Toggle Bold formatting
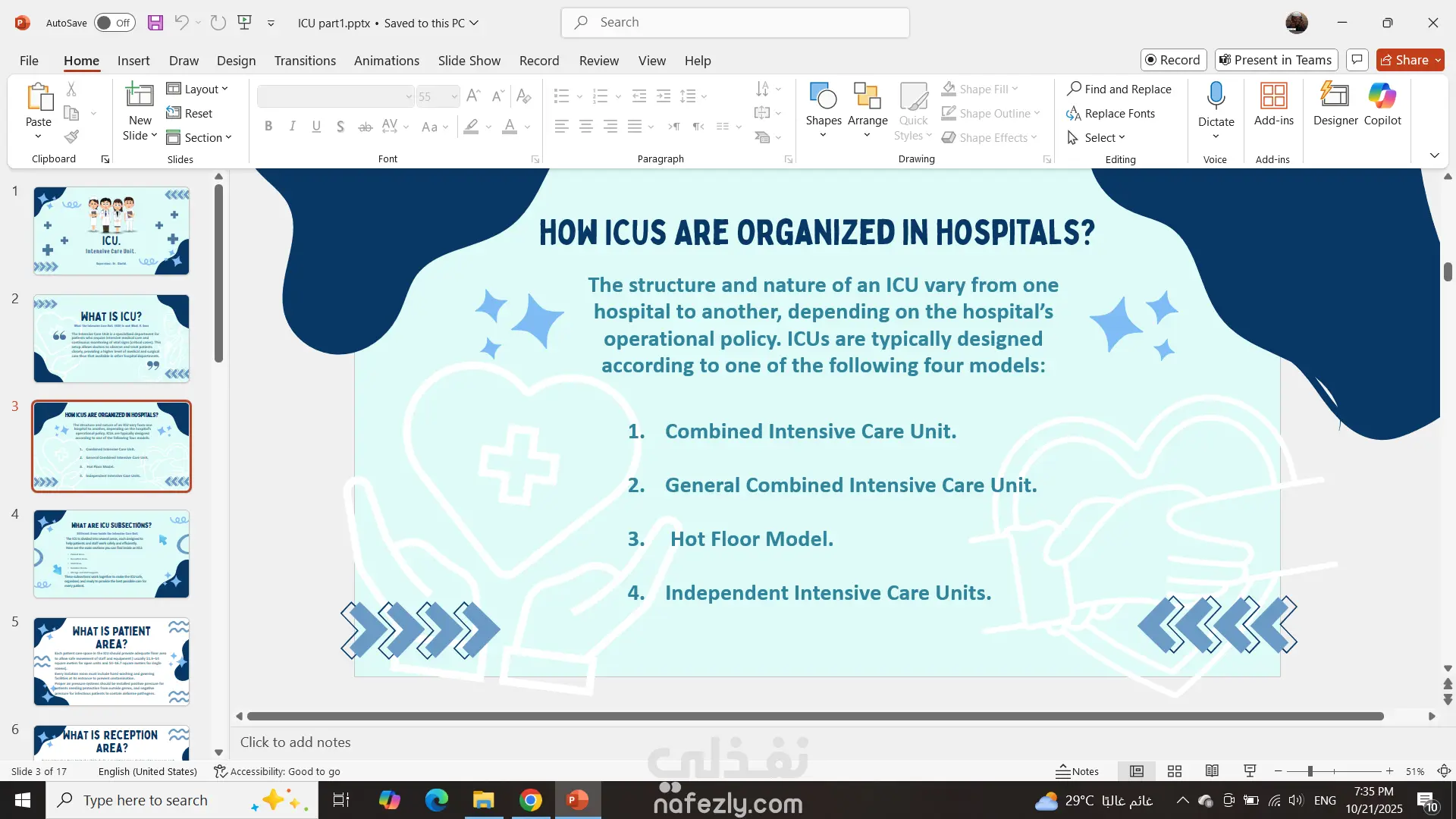Image resolution: width=1456 pixels, height=819 pixels. coord(268,127)
